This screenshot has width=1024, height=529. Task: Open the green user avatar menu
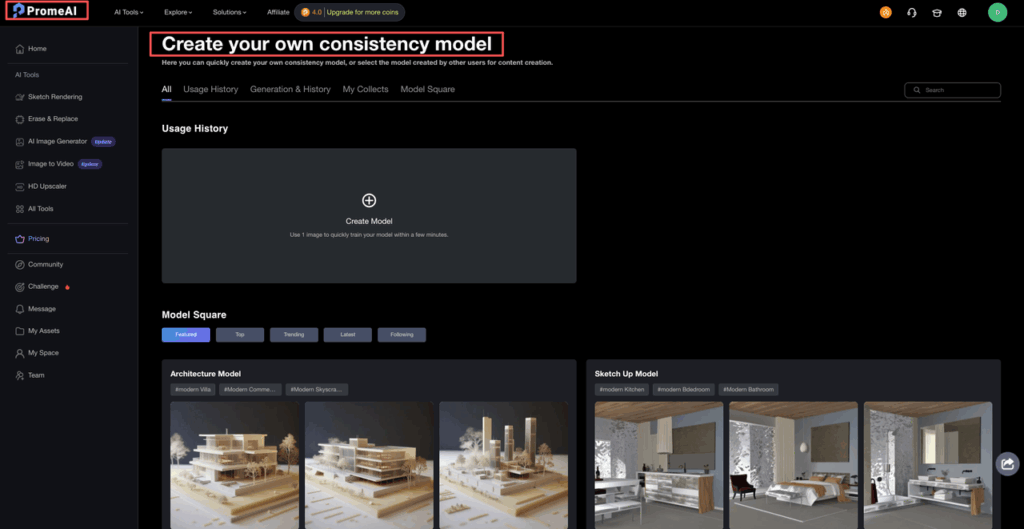click(997, 12)
